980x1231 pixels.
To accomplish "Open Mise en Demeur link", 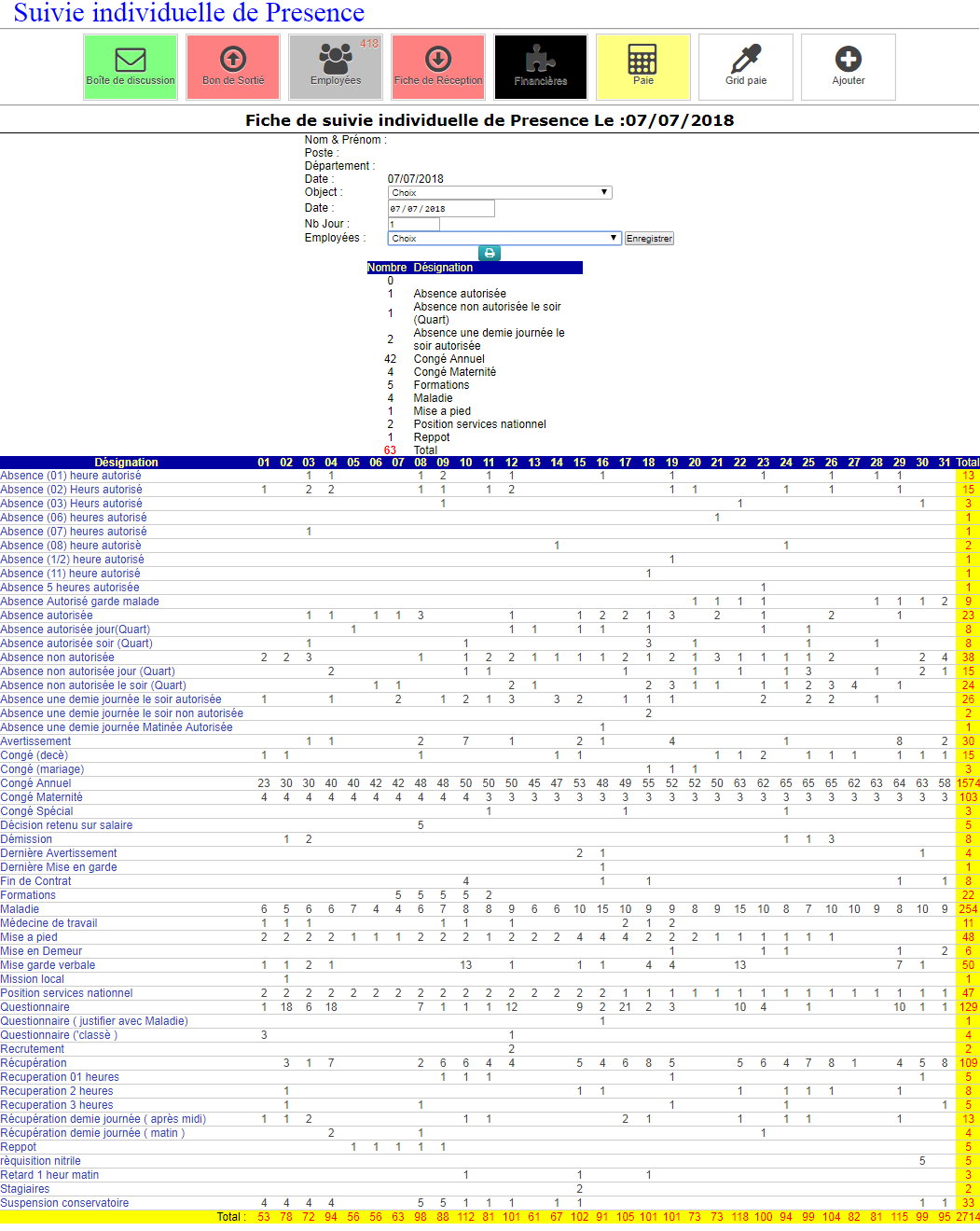I will pyautogui.click(x=41, y=951).
